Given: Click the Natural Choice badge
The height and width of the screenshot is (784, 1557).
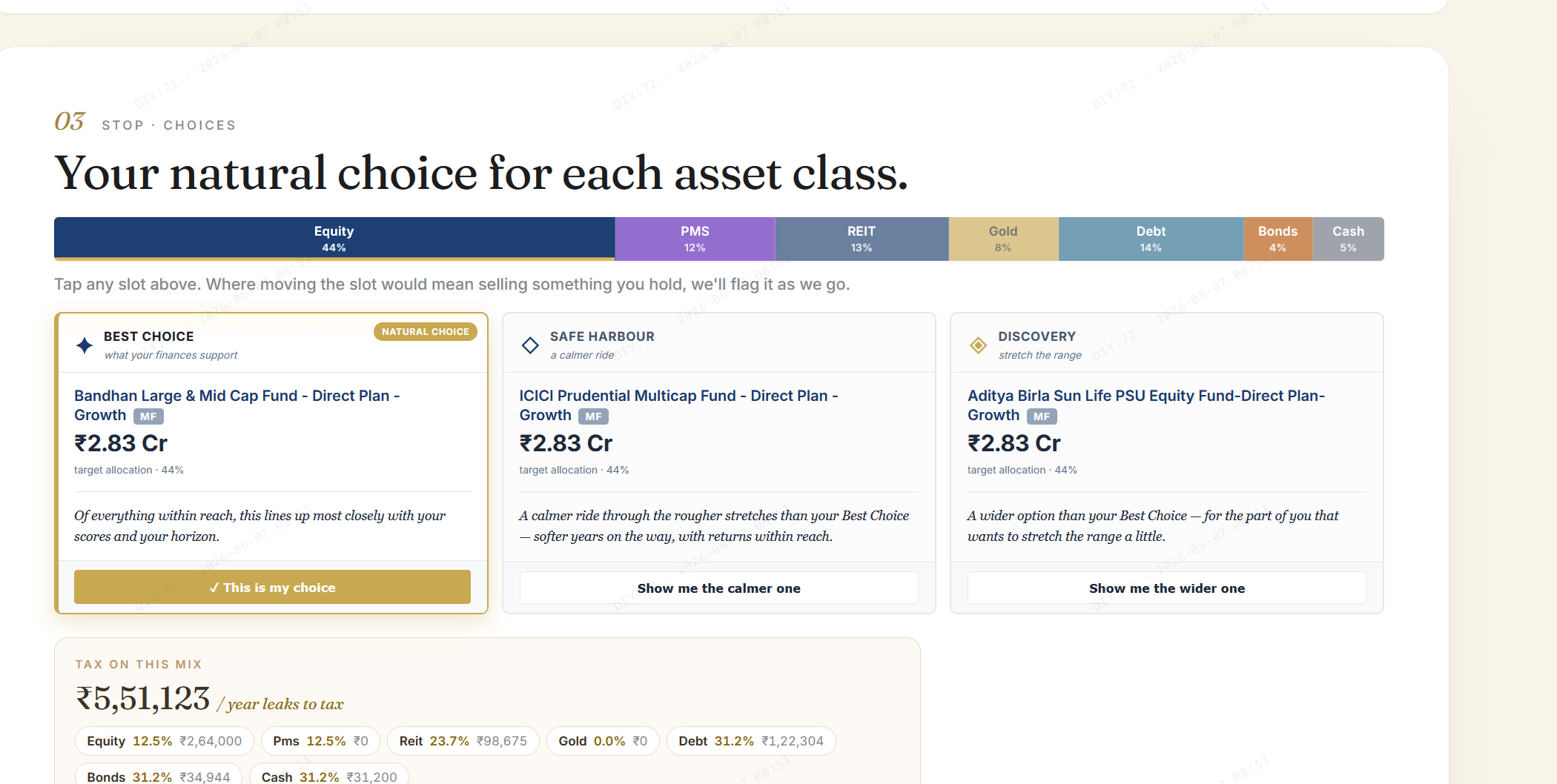Looking at the screenshot, I should click(x=426, y=332).
